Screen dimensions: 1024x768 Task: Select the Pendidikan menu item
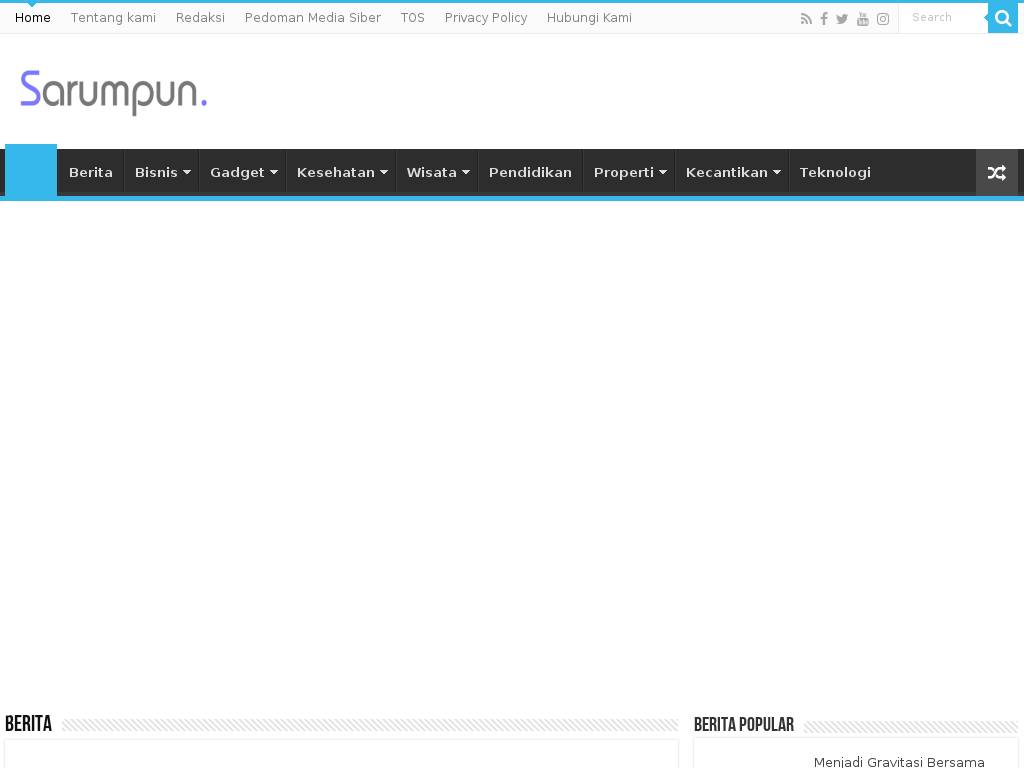click(x=530, y=172)
